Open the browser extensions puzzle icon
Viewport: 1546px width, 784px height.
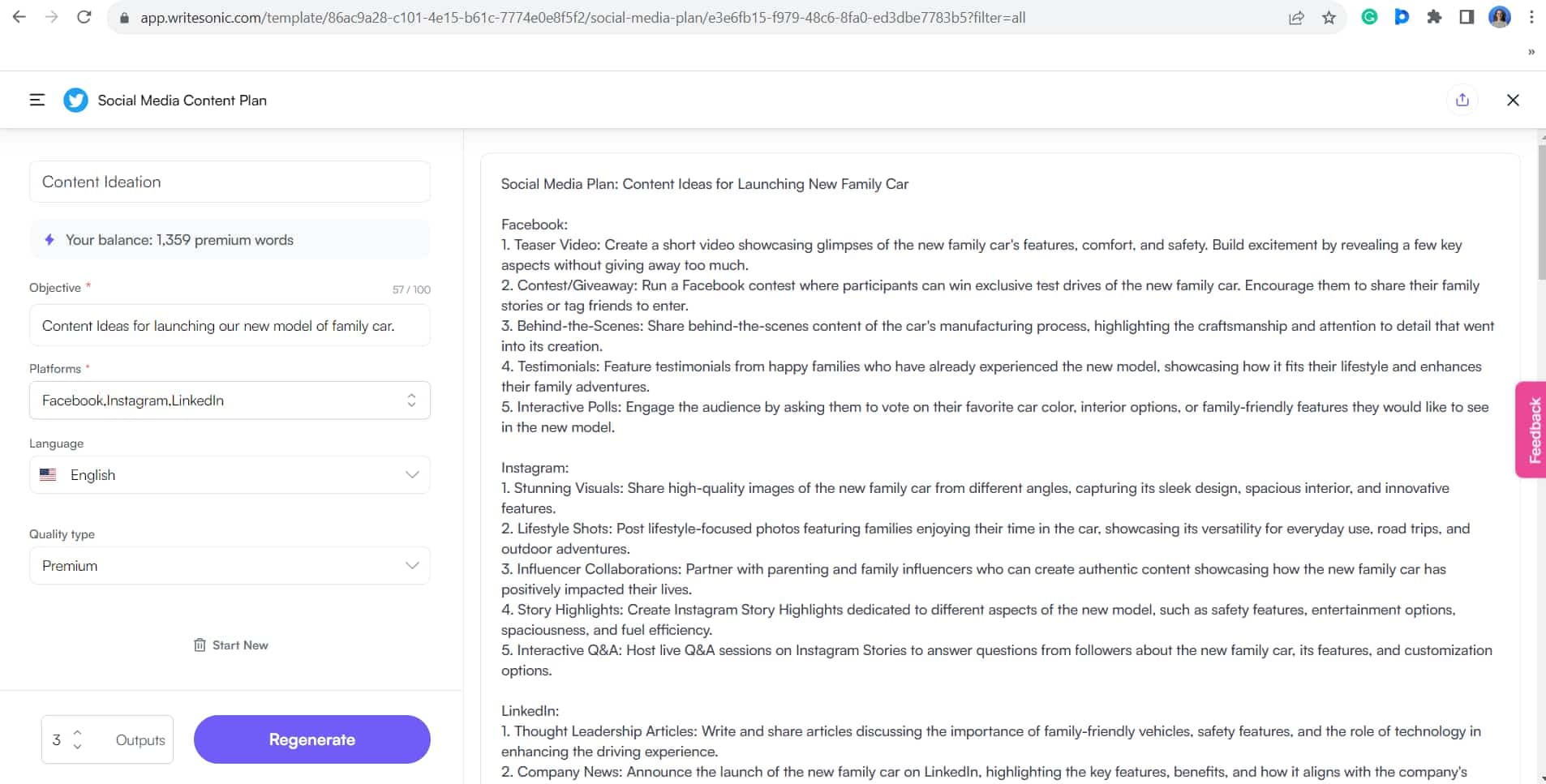(1435, 16)
